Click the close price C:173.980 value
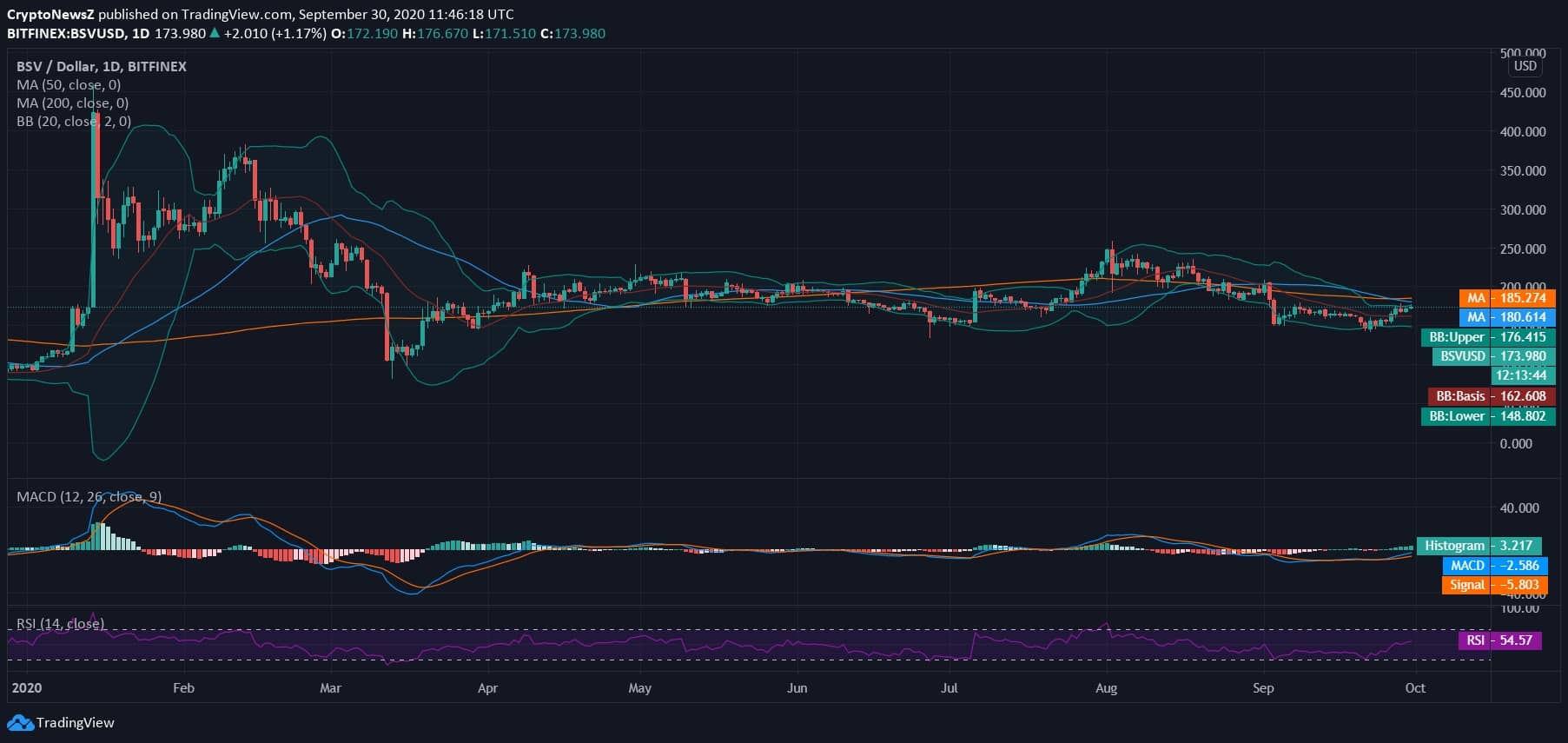Image resolution: width=1568 pixels, height=743 pixels. pyautogui.click(x=573, y=33)
